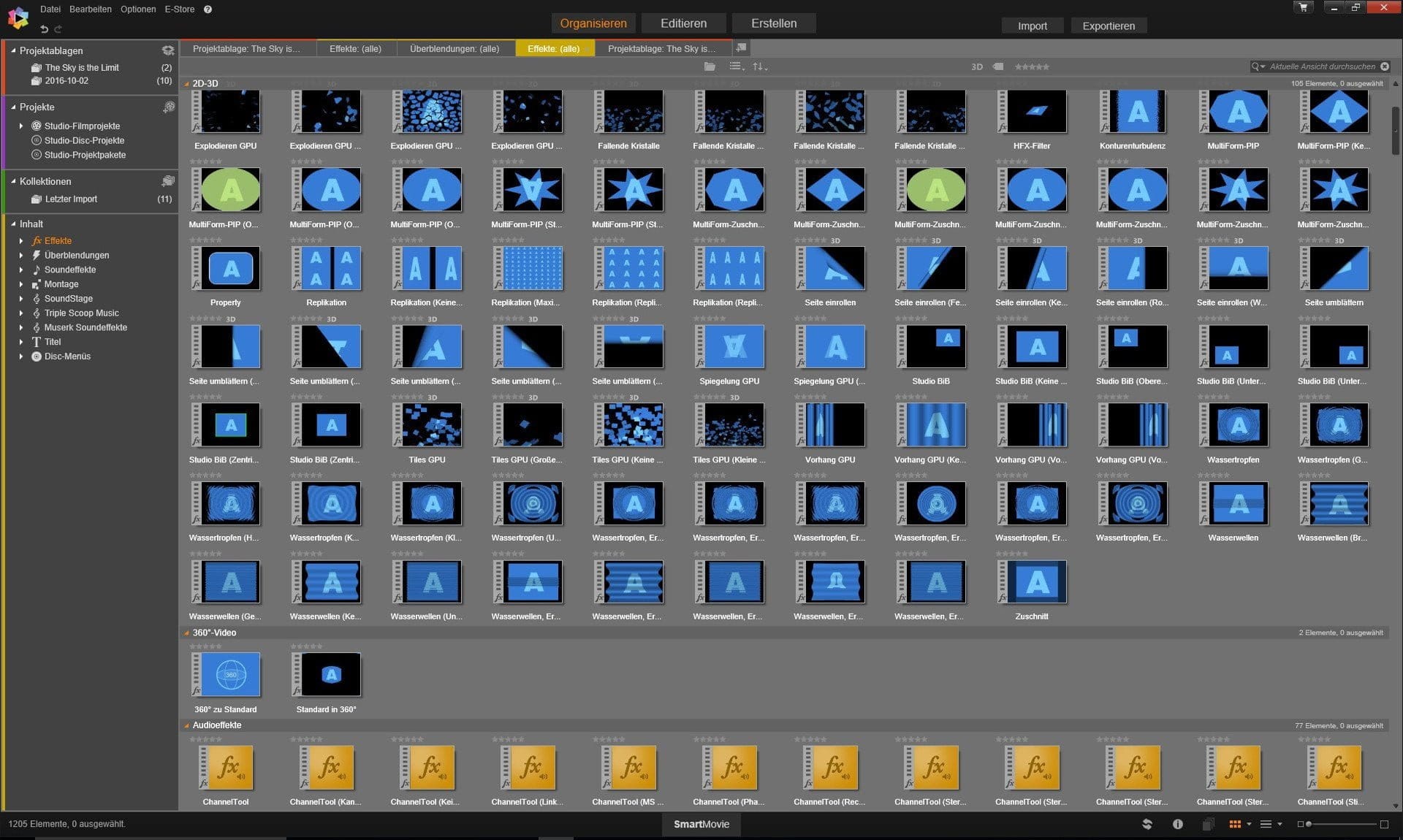
Task: Collapse the '2D-3D' effects section
Action: tap(186, 84)
